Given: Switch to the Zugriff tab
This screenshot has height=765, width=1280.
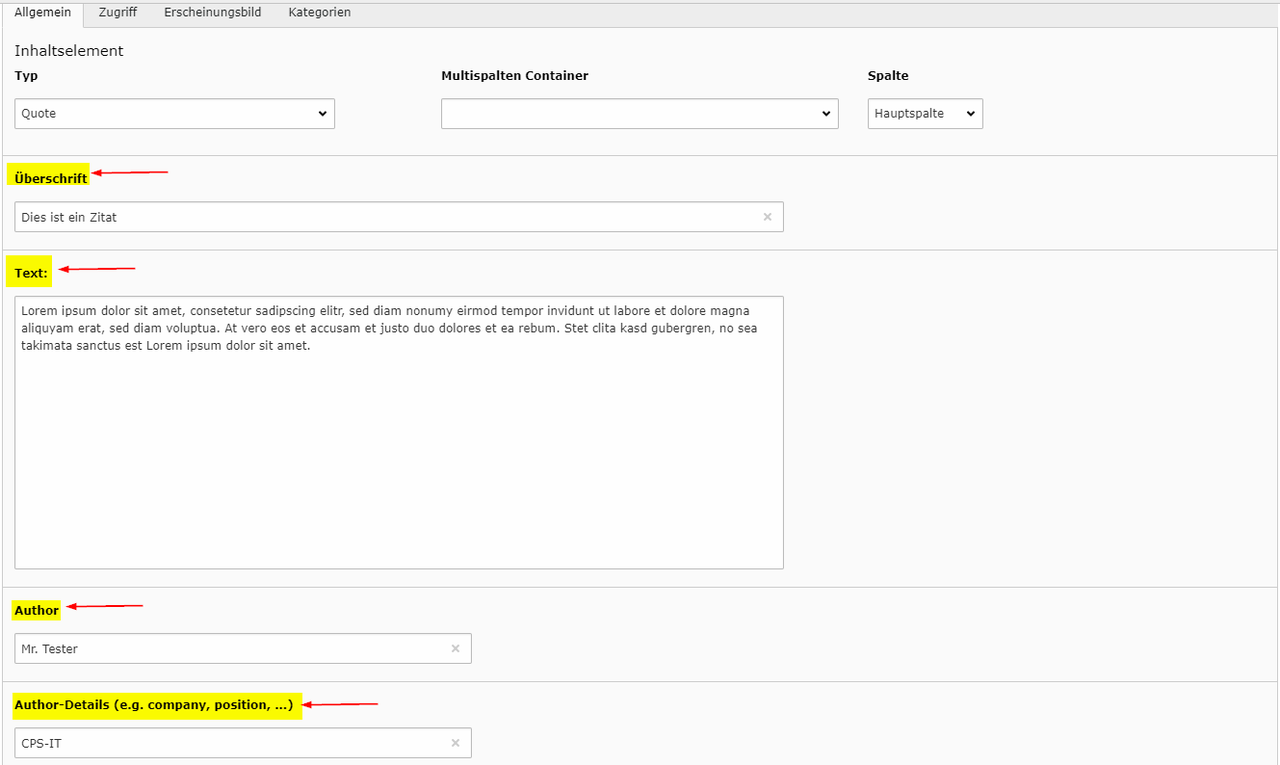Looking at the screenshot, I should [x=118, y=13].
